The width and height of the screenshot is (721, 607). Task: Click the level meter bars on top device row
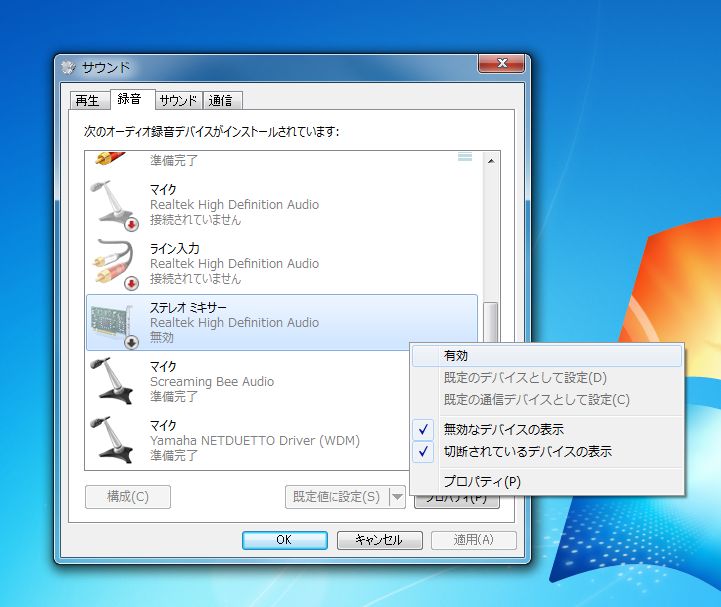tap(465, 157)
